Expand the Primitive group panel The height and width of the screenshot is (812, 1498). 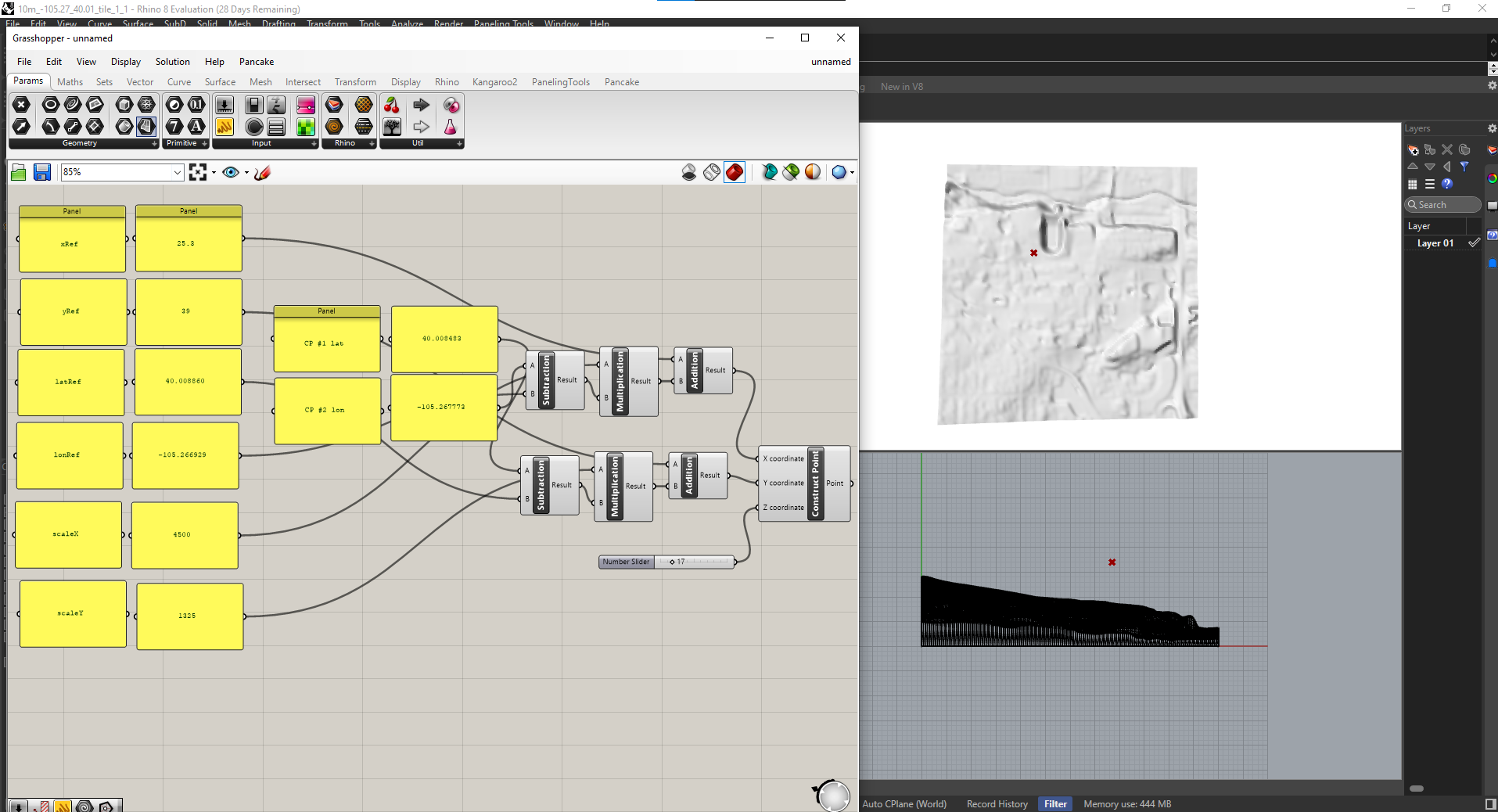[205, 144]
